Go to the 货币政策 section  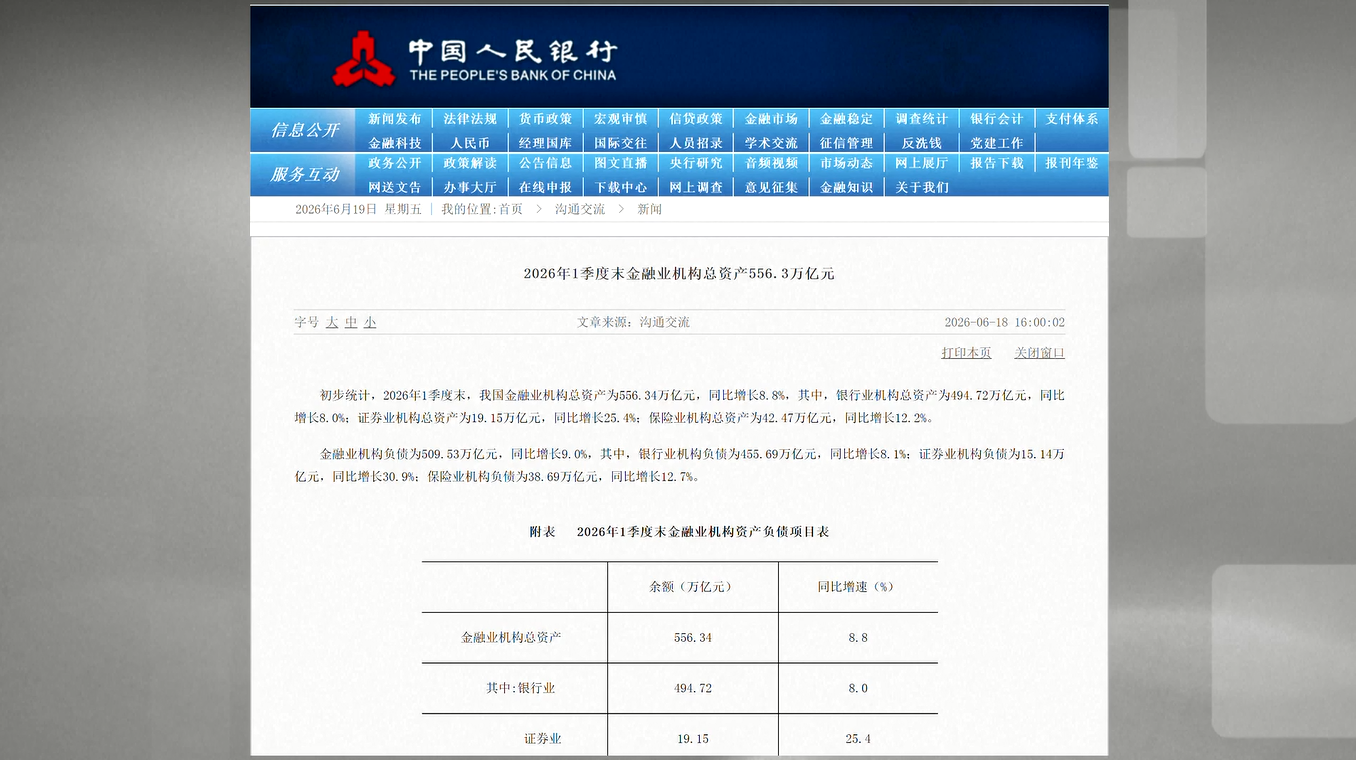tap(545, 119)
